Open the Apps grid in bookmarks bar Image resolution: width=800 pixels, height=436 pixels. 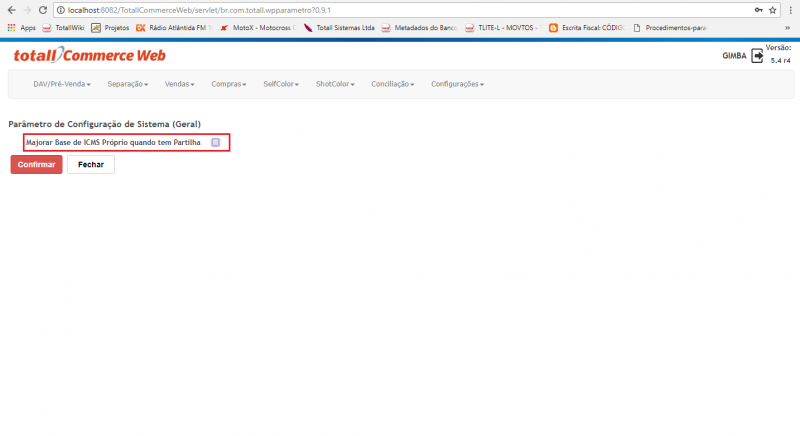(x=20, y=27)
